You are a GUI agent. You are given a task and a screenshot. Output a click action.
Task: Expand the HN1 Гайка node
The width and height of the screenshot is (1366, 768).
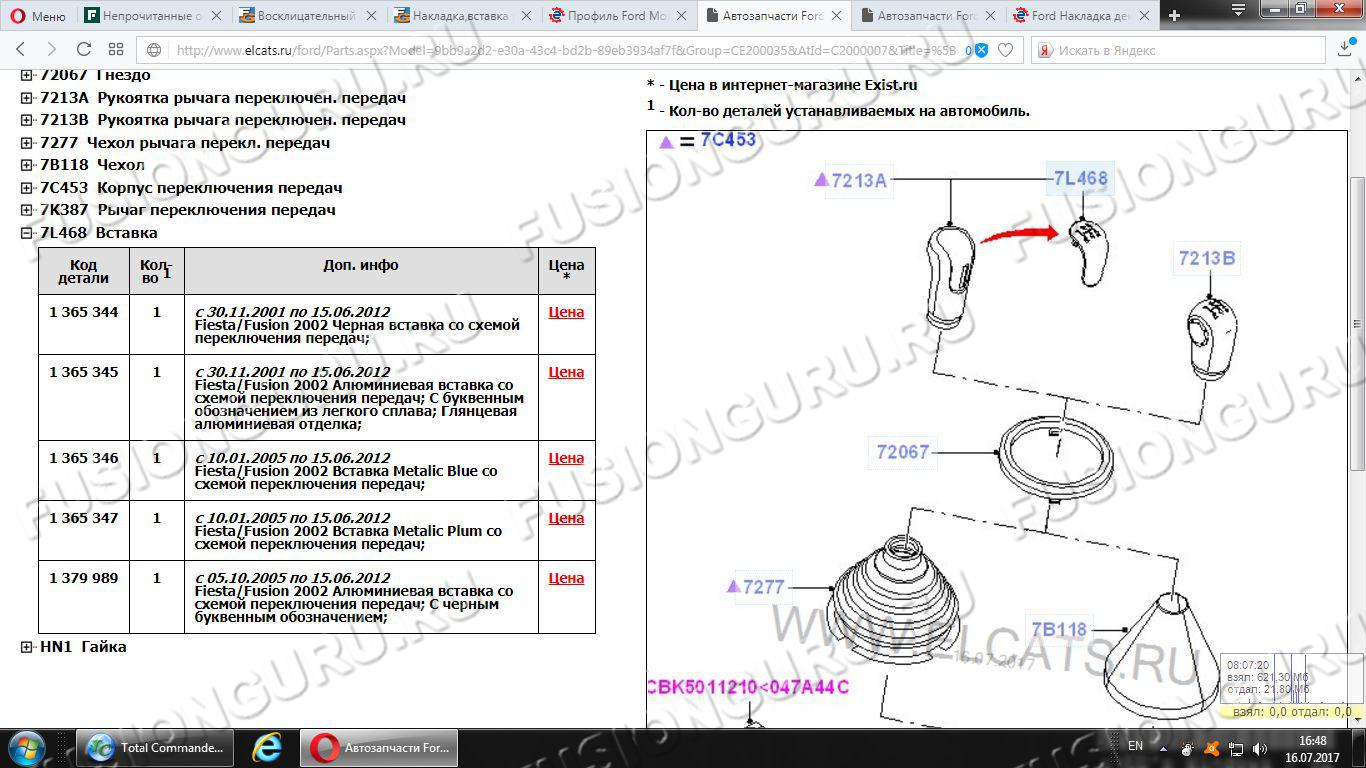(x=27, y=647)
